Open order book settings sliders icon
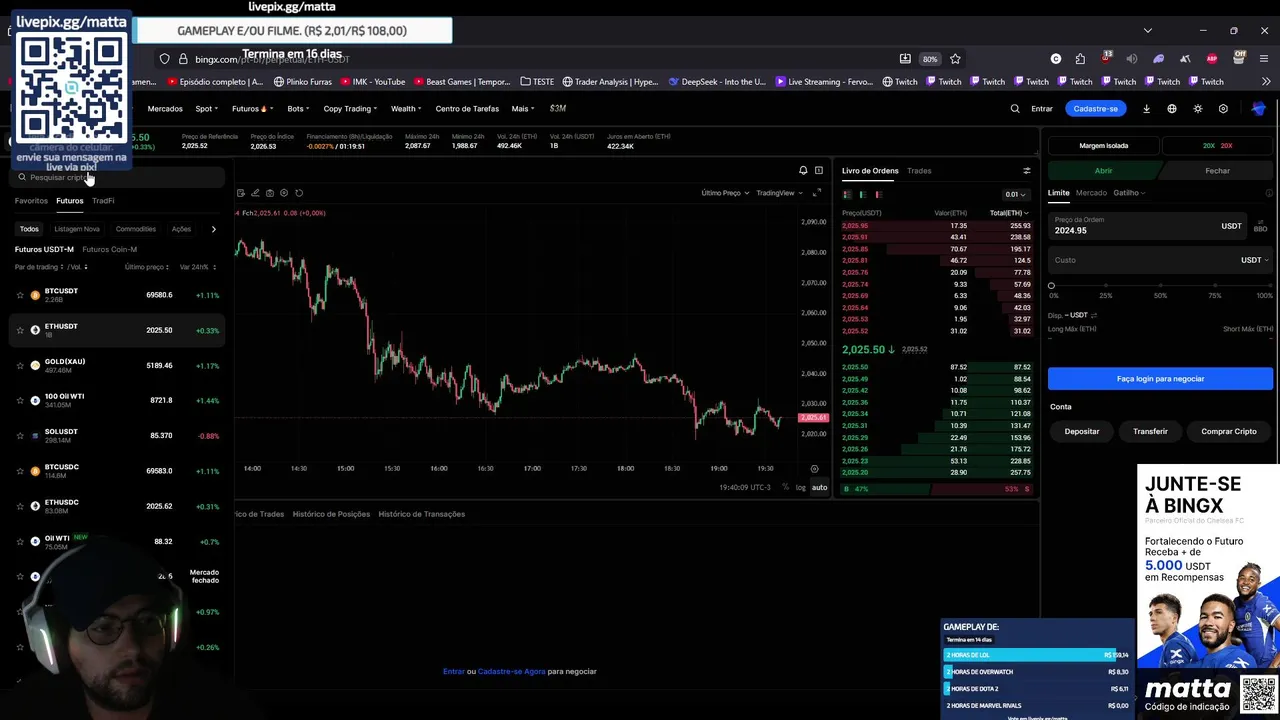Viewport: 1280px width, 720px height. pyautogui.click(x=1026, y=171)
